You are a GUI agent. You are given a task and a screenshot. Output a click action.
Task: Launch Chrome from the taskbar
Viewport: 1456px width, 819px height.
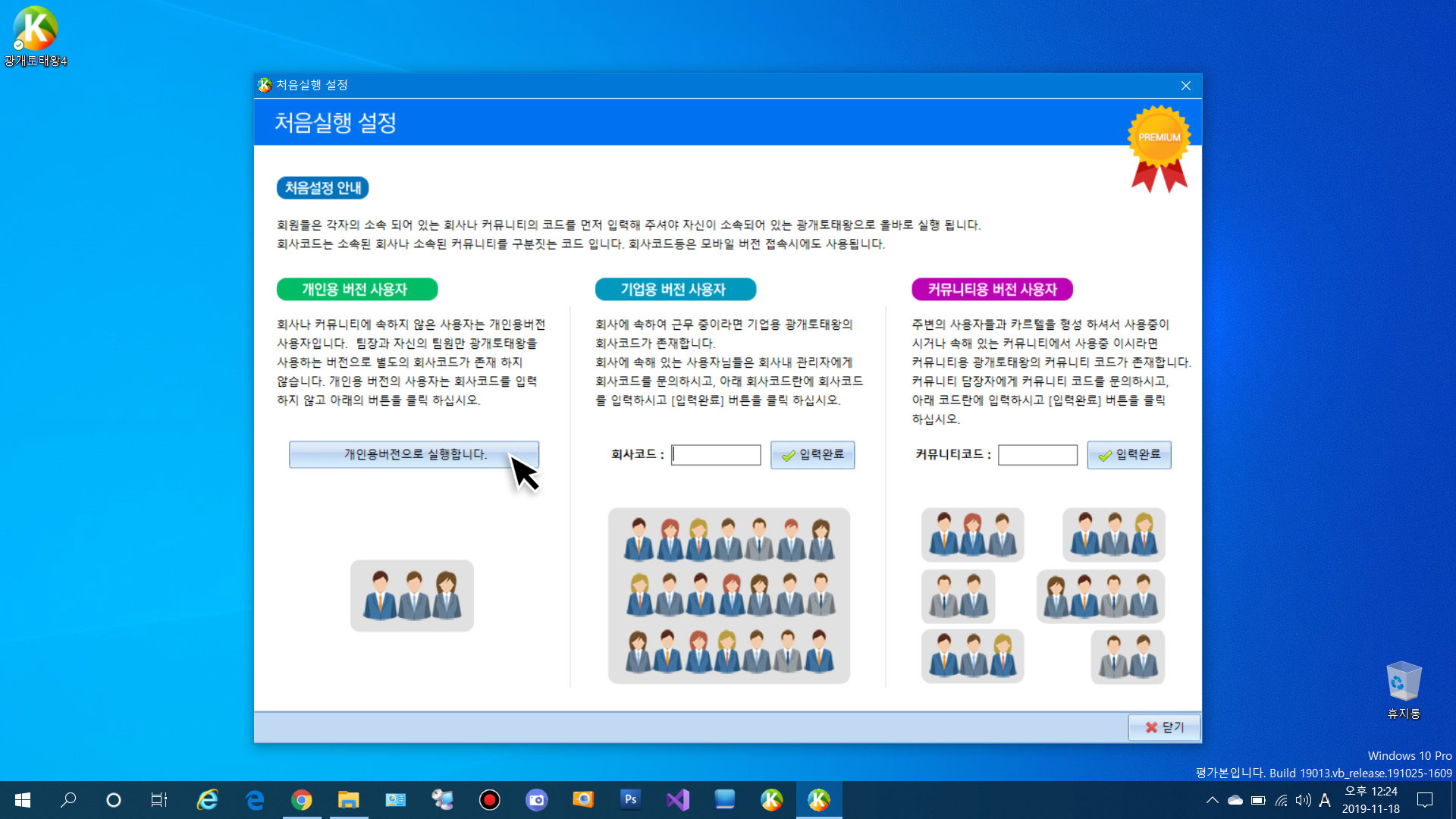click(302, 800)
